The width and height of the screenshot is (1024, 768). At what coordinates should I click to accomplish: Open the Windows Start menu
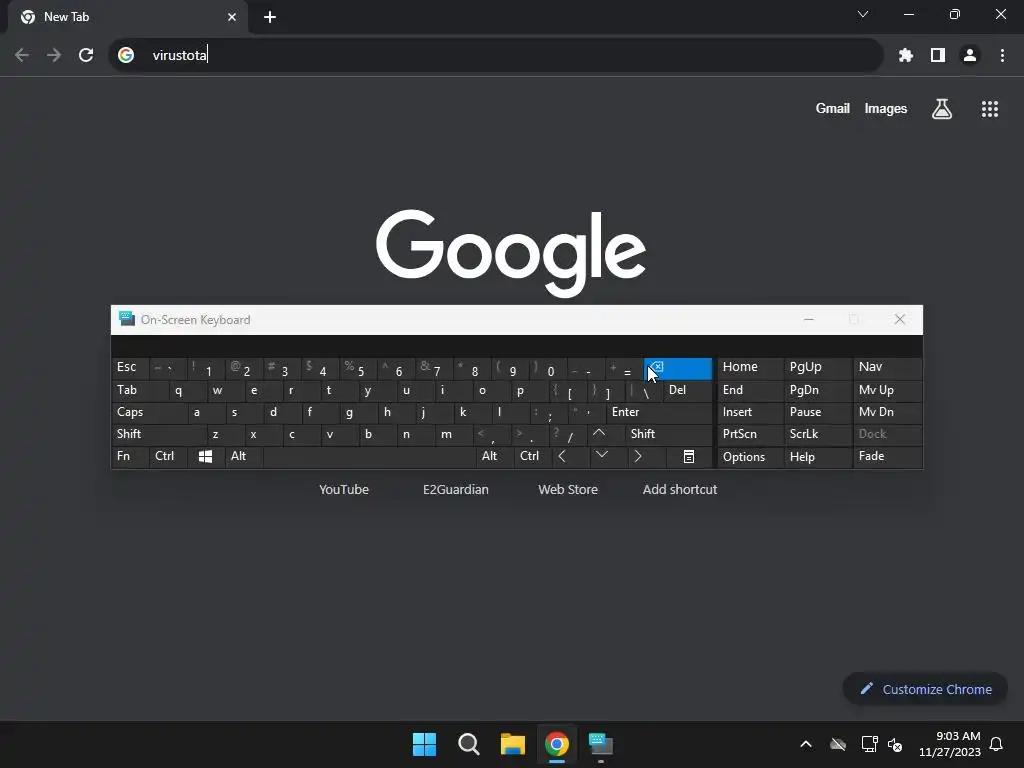point(424,744)
